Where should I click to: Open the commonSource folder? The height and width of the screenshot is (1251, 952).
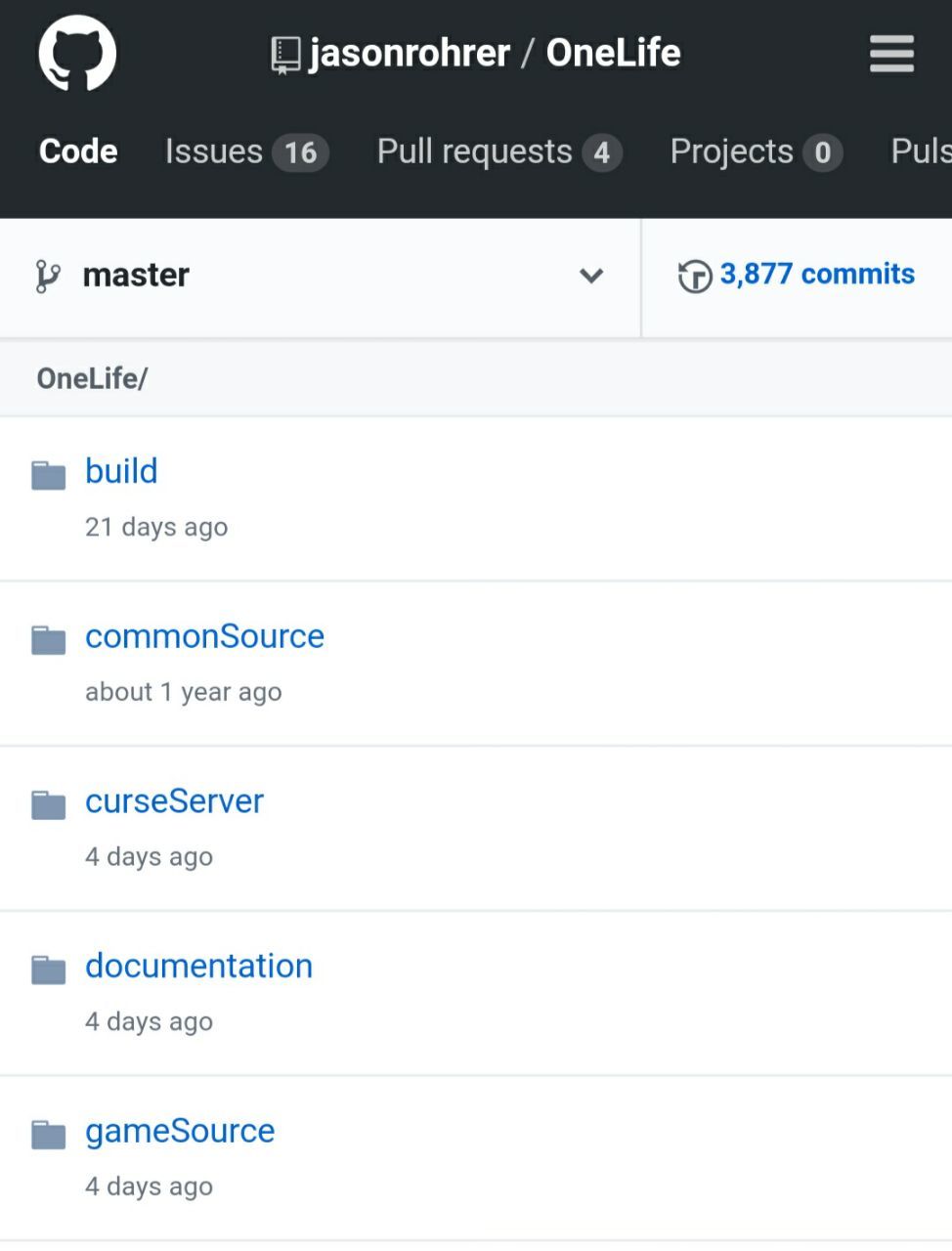point(204,636)
